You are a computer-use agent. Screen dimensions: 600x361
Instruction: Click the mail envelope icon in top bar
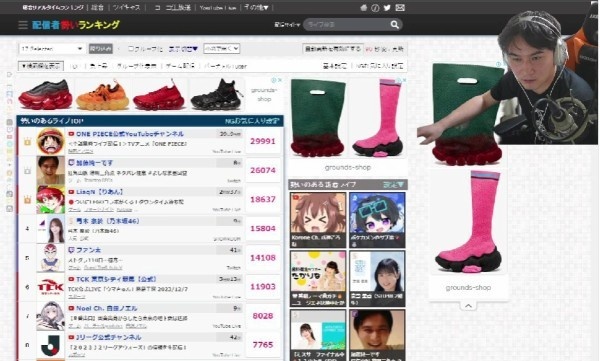point(400,8)
